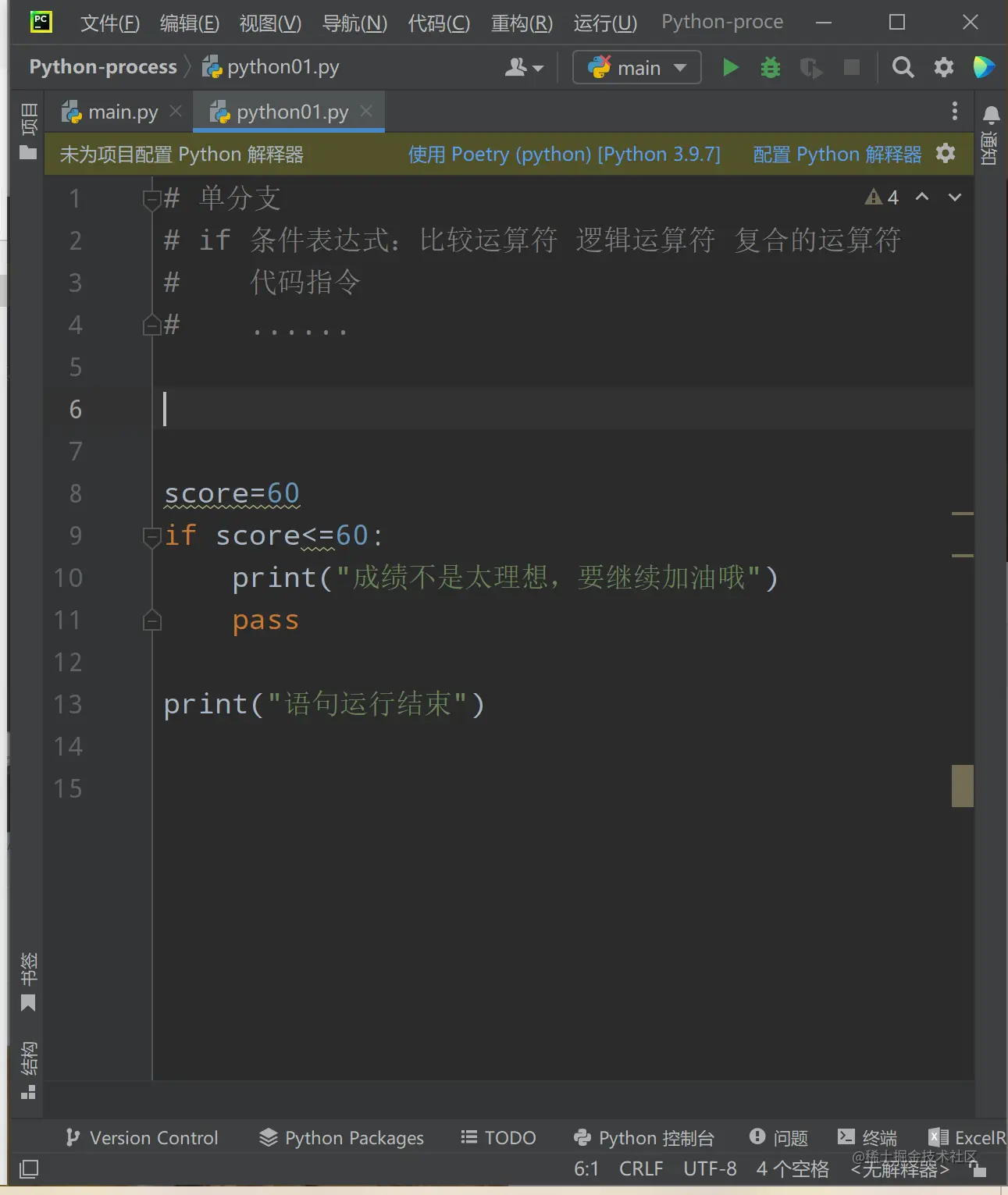1008x1195 pixels.
Task: Open notifications bell in right sidebar
Action: point(991,116)
